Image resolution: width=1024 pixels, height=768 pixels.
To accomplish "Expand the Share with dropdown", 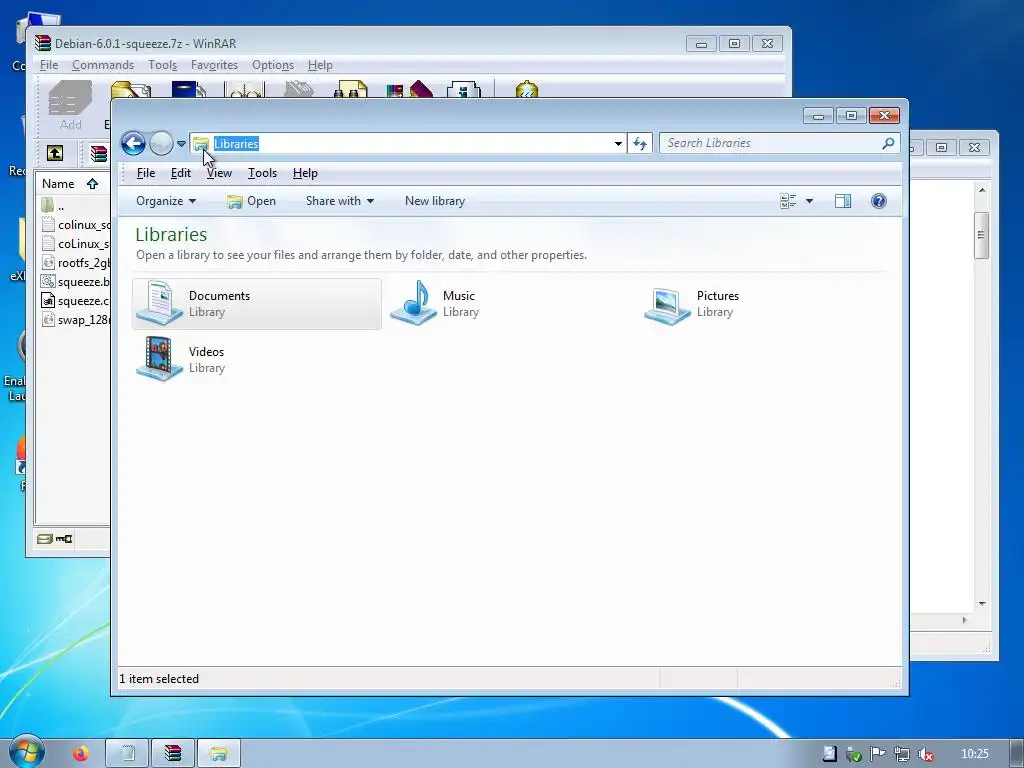I will [x=340, y=201].
